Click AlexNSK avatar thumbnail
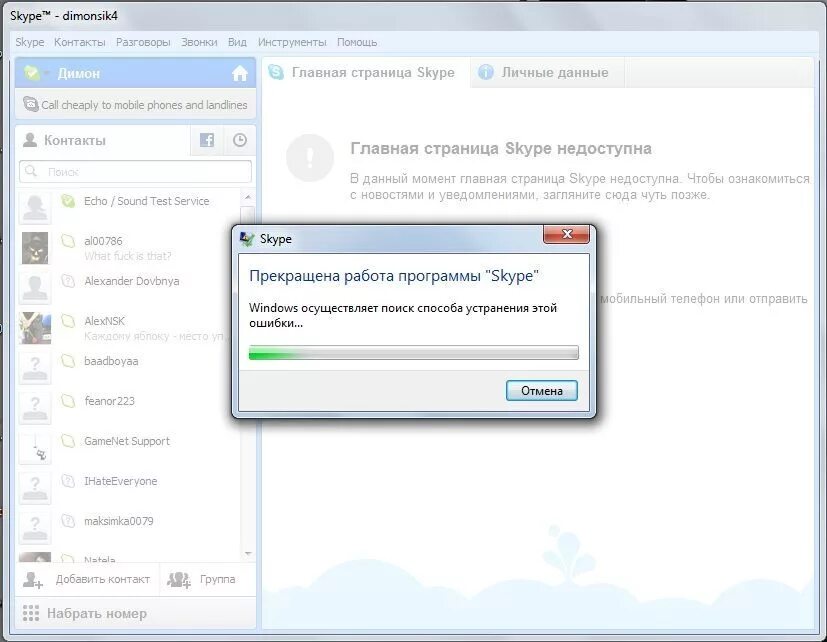Viewport: 827px width, 642px height. point(35,328)
